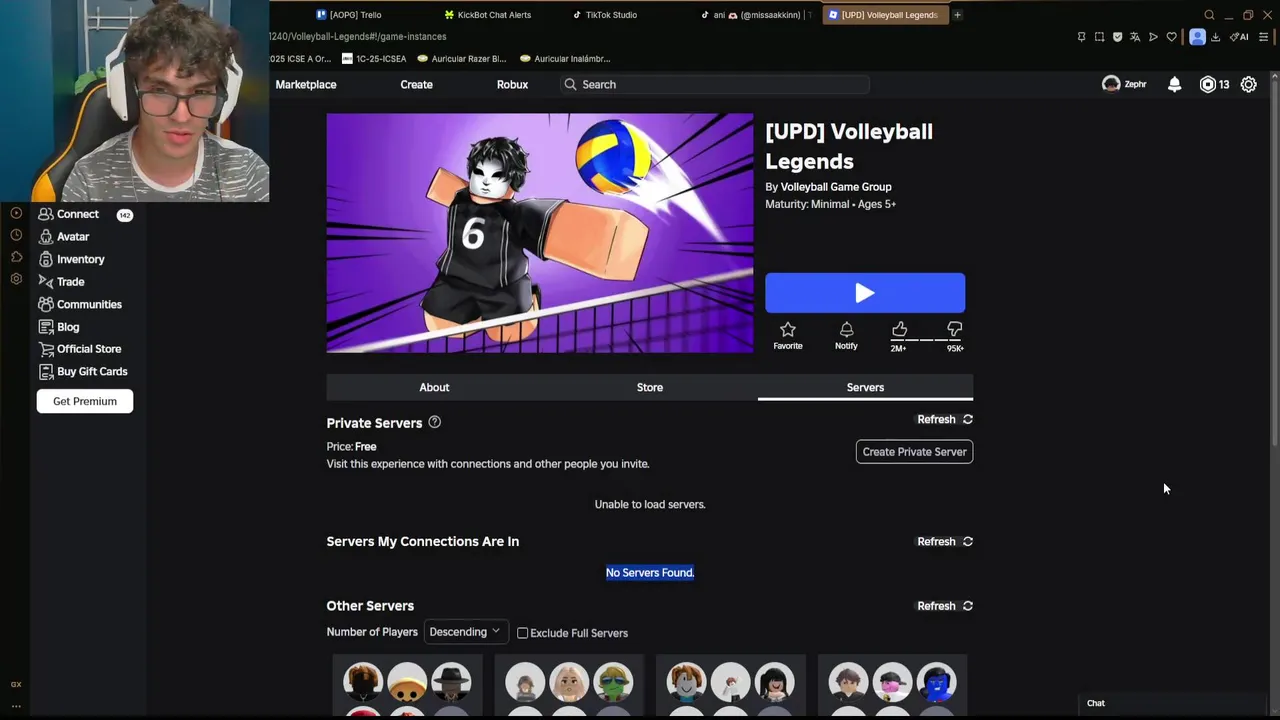Refresh Servers My Connections Are In
The width and height of the screenshot is (1280, 720).
coord(945,541)
